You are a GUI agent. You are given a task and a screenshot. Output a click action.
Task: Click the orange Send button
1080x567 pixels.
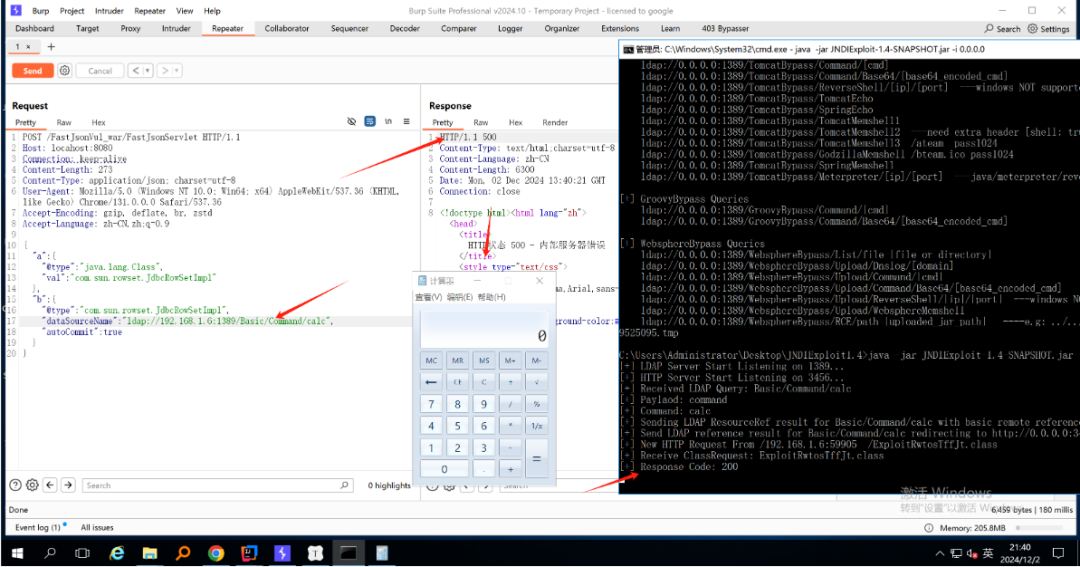pyautogui.click(x=32, y=71)
